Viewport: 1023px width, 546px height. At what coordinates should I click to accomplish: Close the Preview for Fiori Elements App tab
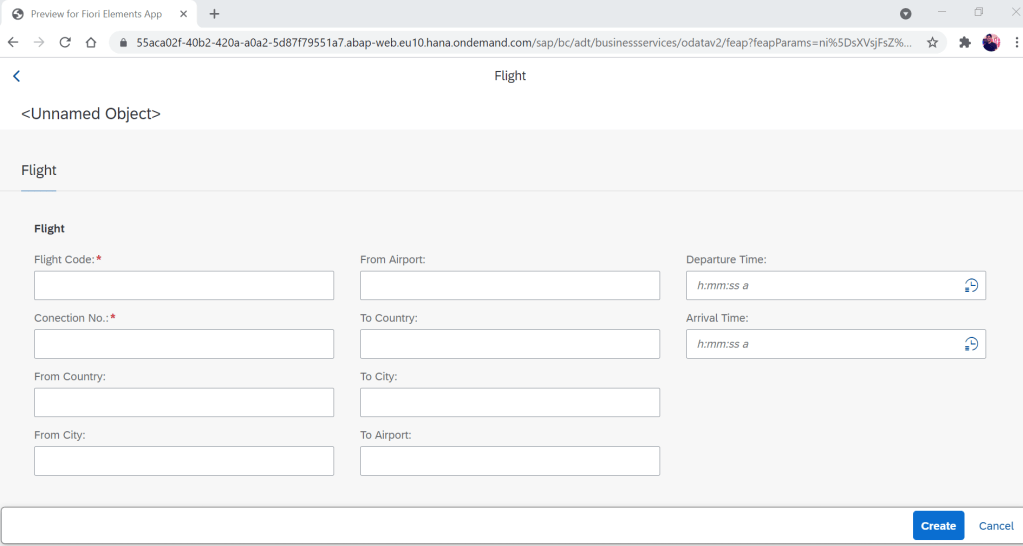tap(185, 14)
